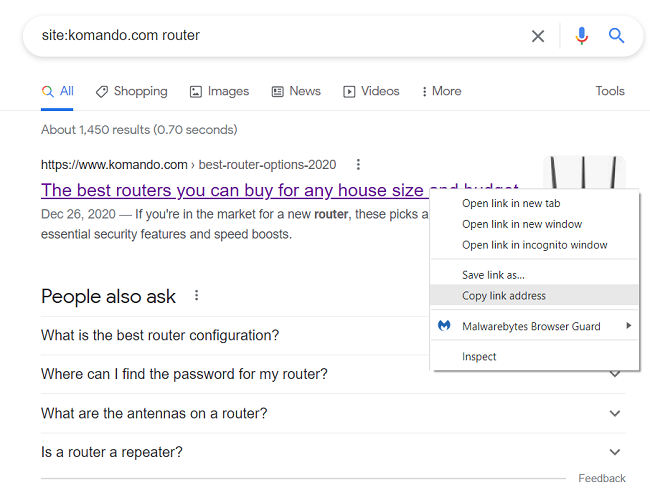The image size is (650, 495).
Task: Expand the More search categories menu
Action: click(441, 91)
